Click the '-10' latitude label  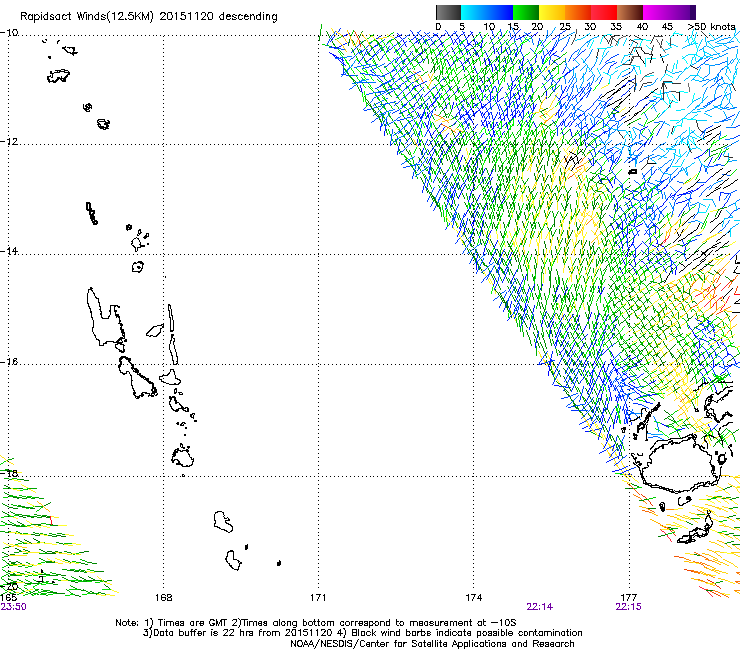(9, 33)
